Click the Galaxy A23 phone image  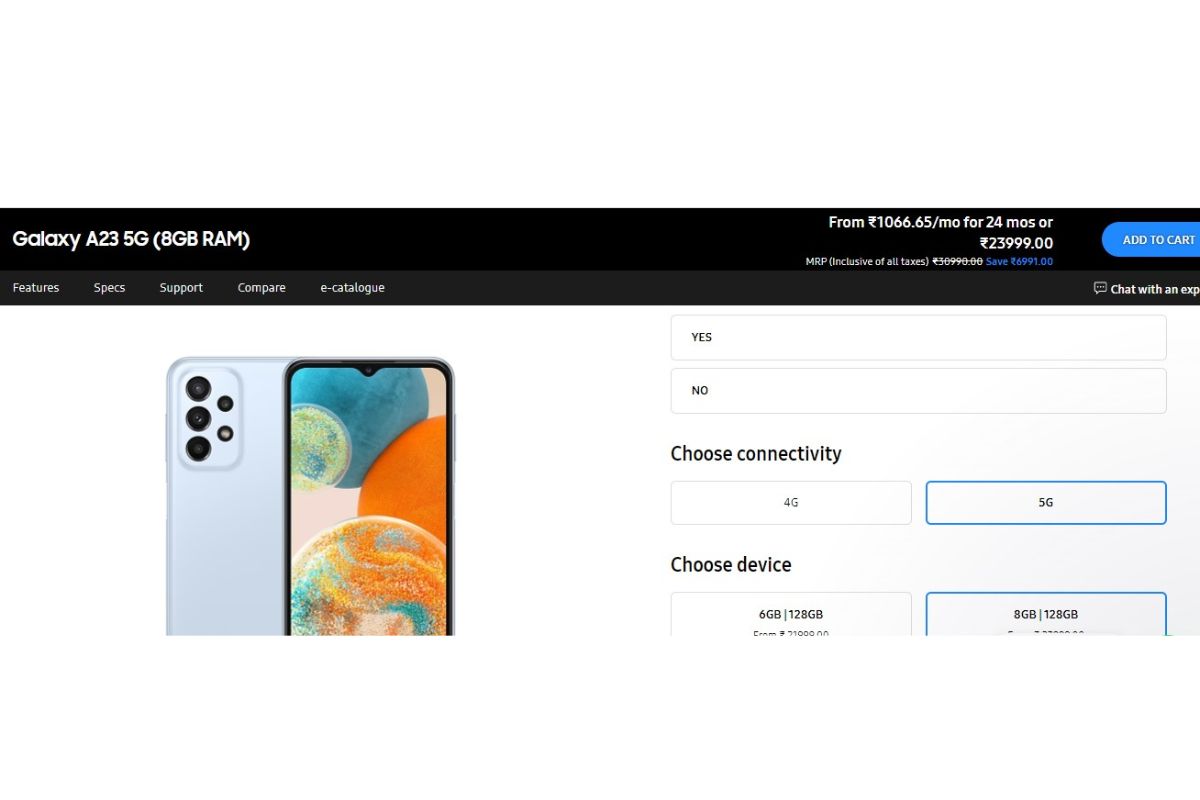[310, 496]
